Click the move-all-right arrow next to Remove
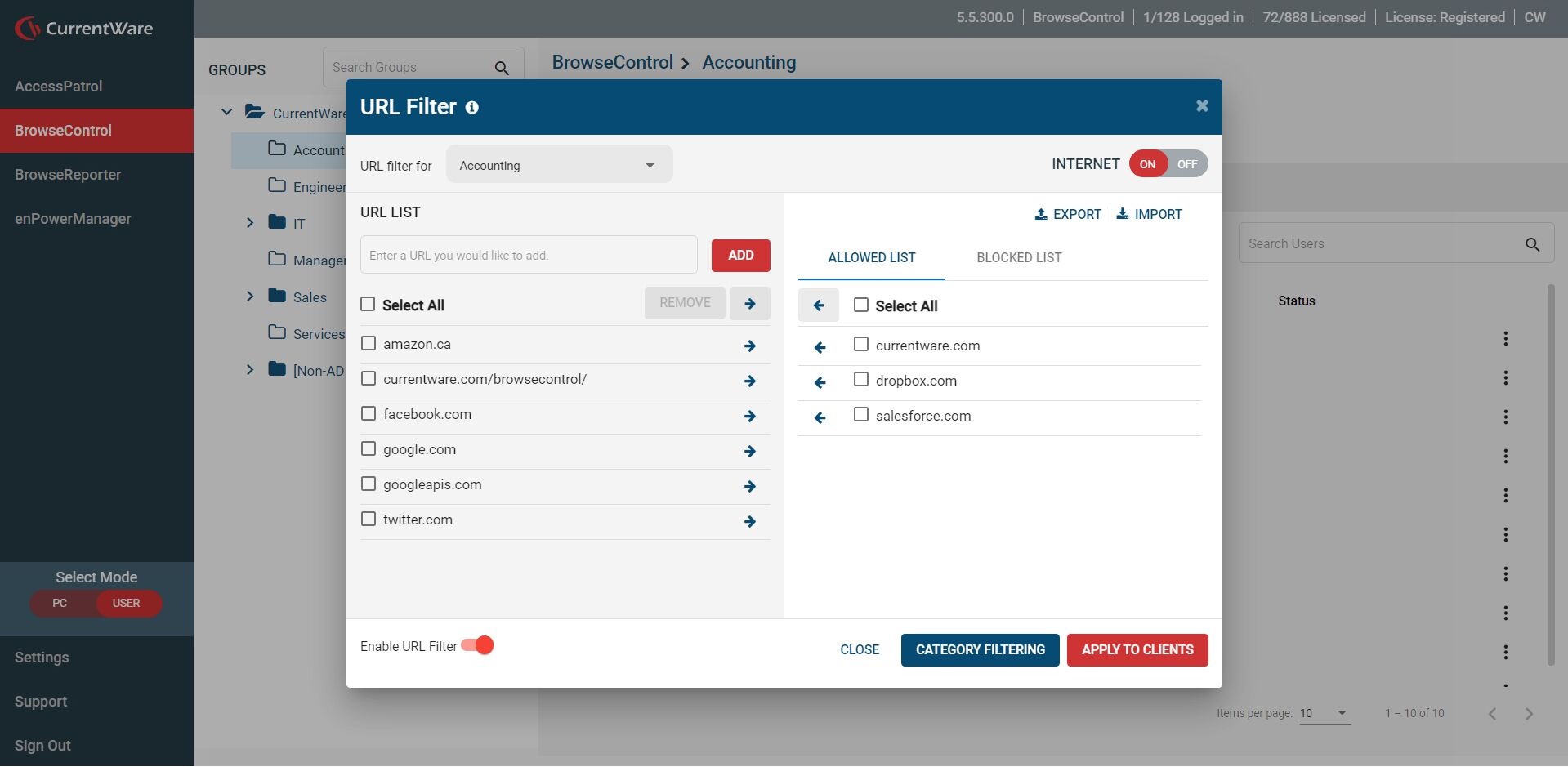 749,303
